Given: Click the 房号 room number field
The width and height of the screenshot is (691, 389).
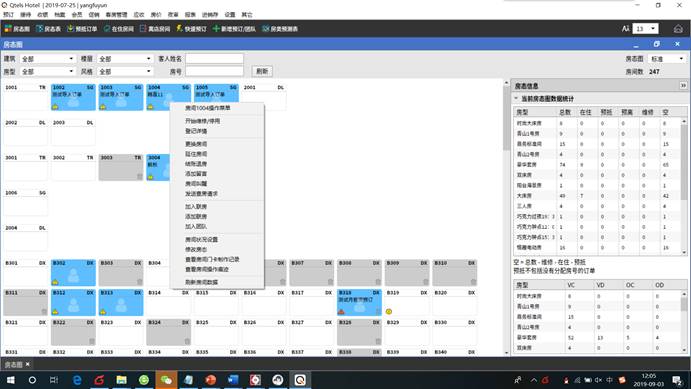Looking at the screenshot, I should pos(214,71).
